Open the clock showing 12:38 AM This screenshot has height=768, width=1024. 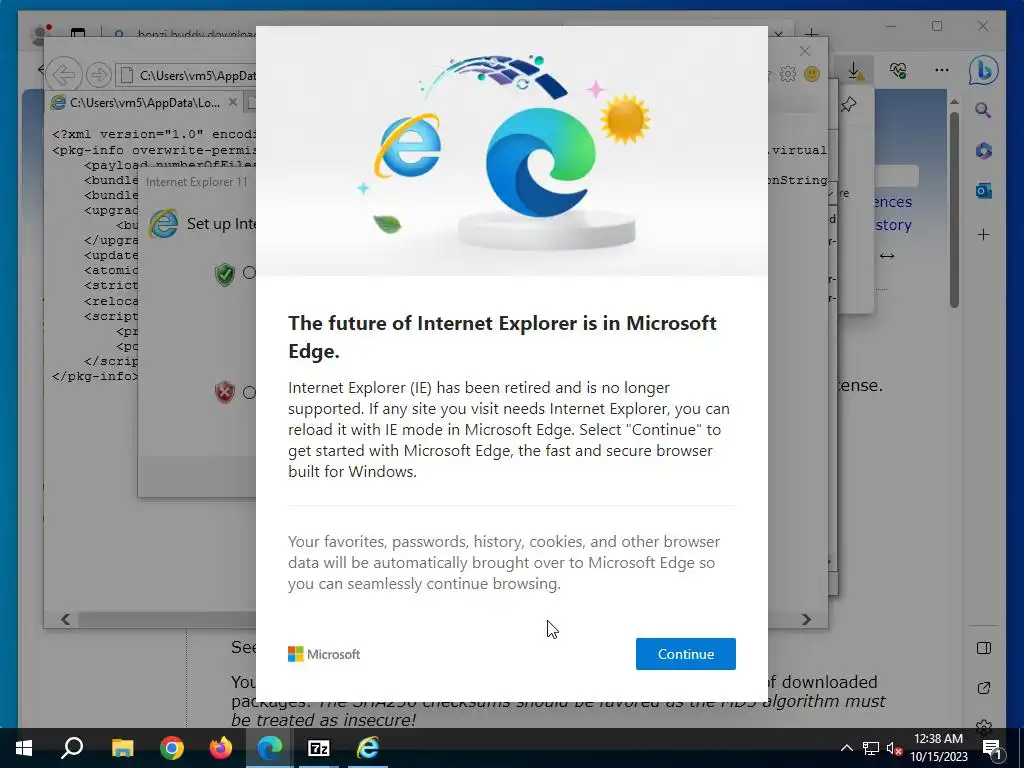938,748
